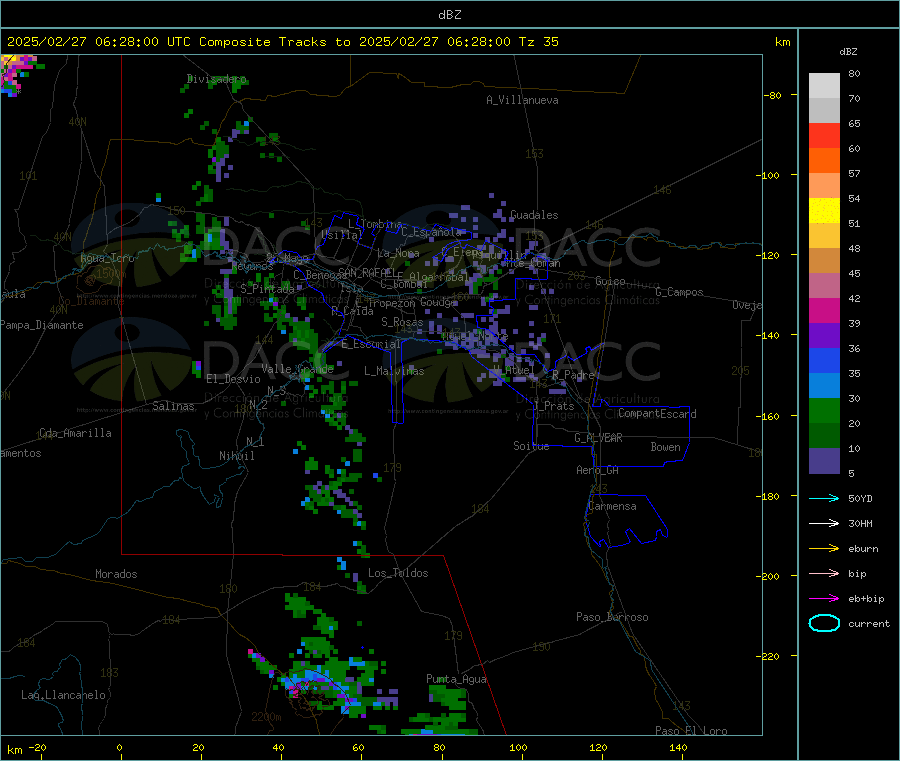Click the 51 dBZ yellow dotted swatch
This screenshot has height=761, width=900.
point(824,211)
